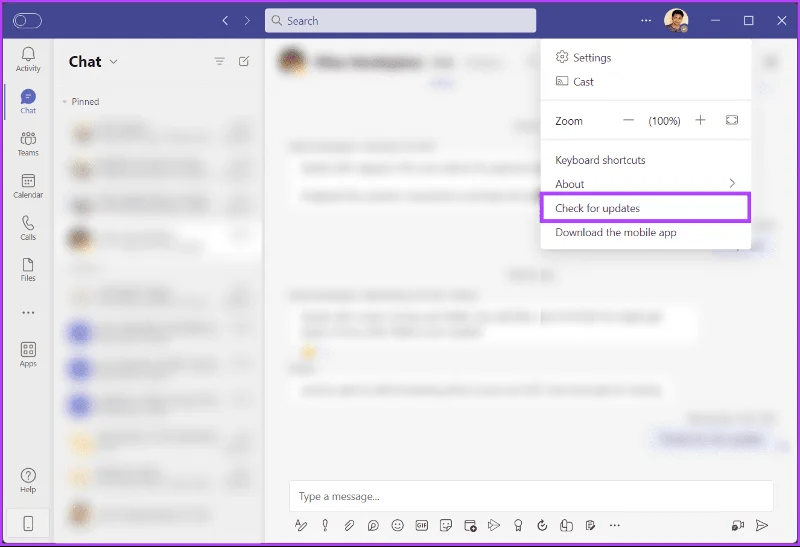This screenshot has width=800, height=547.
Task: Open the Viva Engage copy icon
Action: [x=566, y=525]
